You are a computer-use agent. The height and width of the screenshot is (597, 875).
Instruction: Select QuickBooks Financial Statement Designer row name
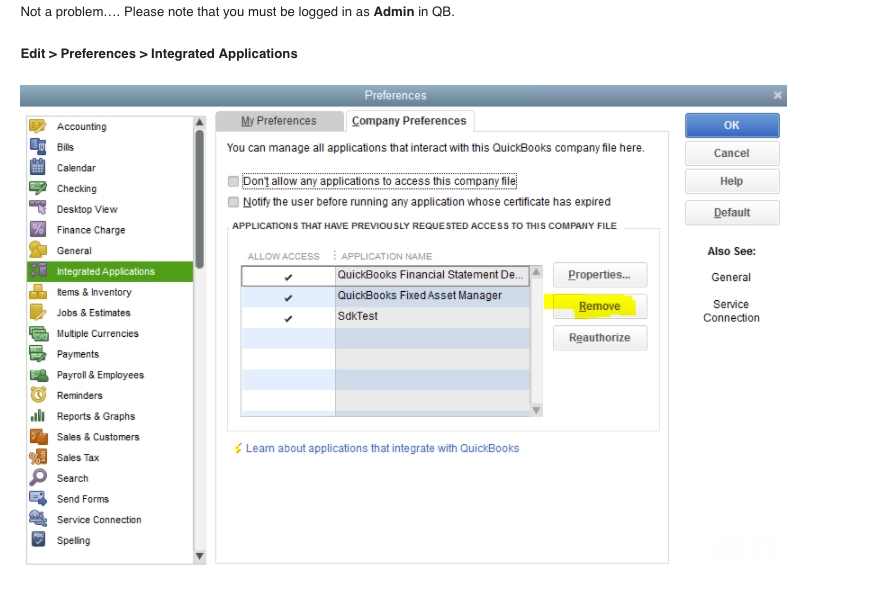point(431,275)
